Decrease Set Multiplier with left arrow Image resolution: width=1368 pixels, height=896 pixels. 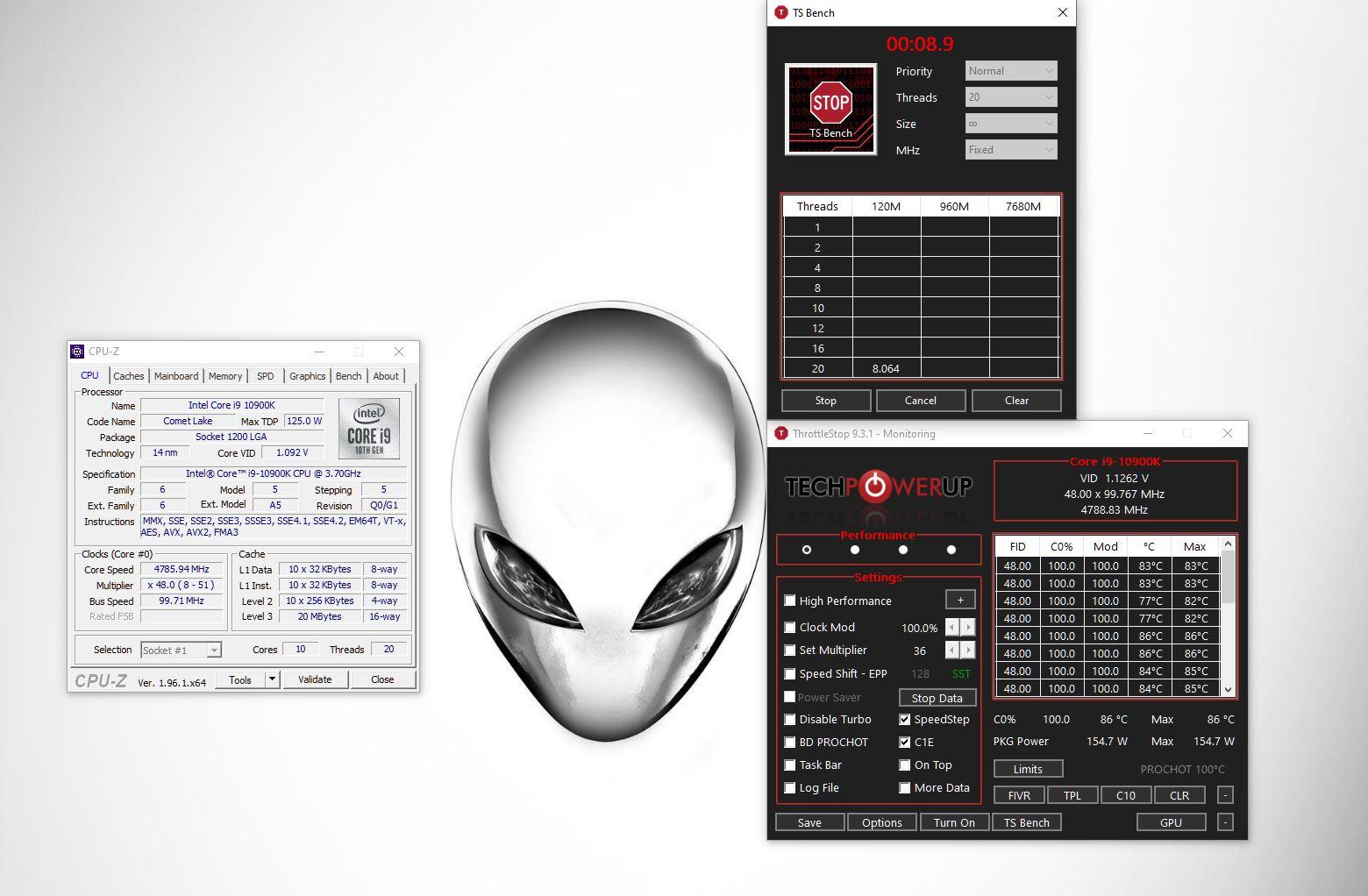[952, 650]
